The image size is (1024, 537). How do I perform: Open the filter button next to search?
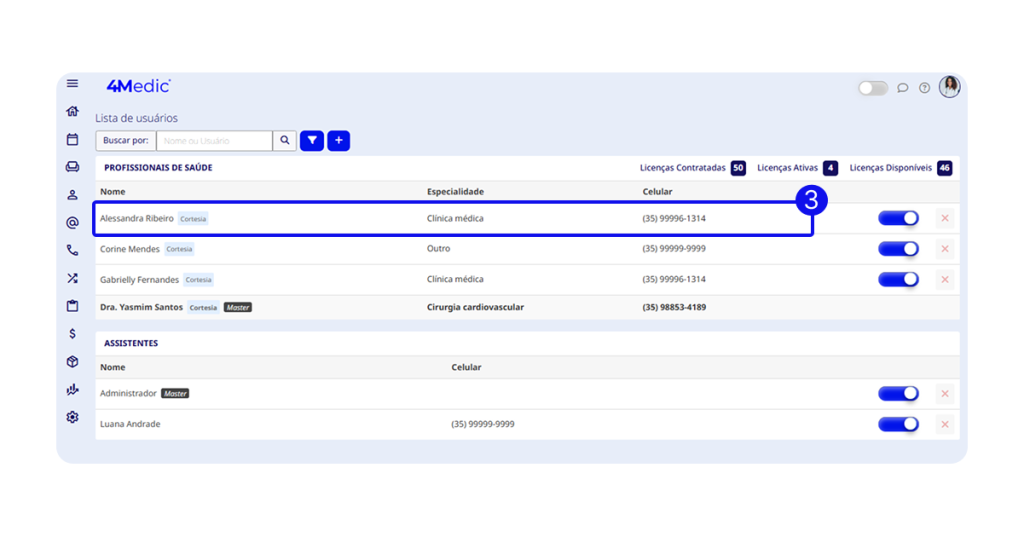click(x=312, y=141)
